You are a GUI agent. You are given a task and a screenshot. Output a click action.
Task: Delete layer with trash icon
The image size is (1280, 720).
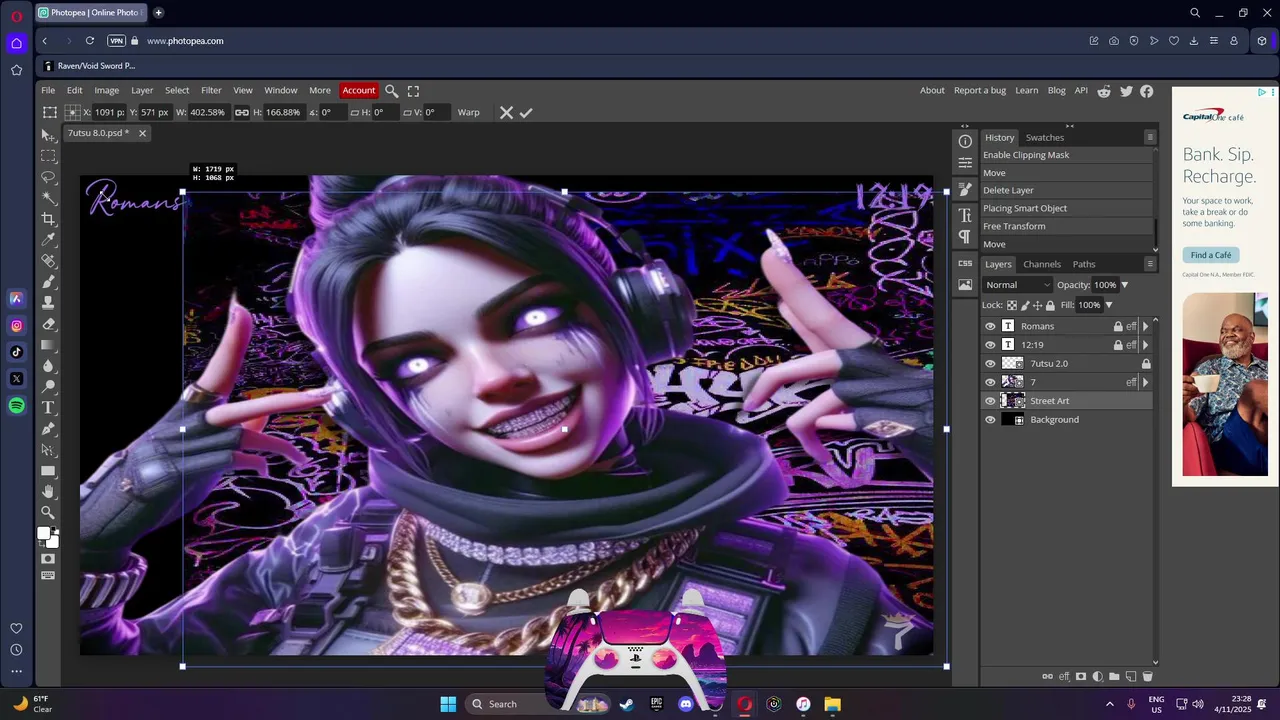click(x=1147, y=677)
